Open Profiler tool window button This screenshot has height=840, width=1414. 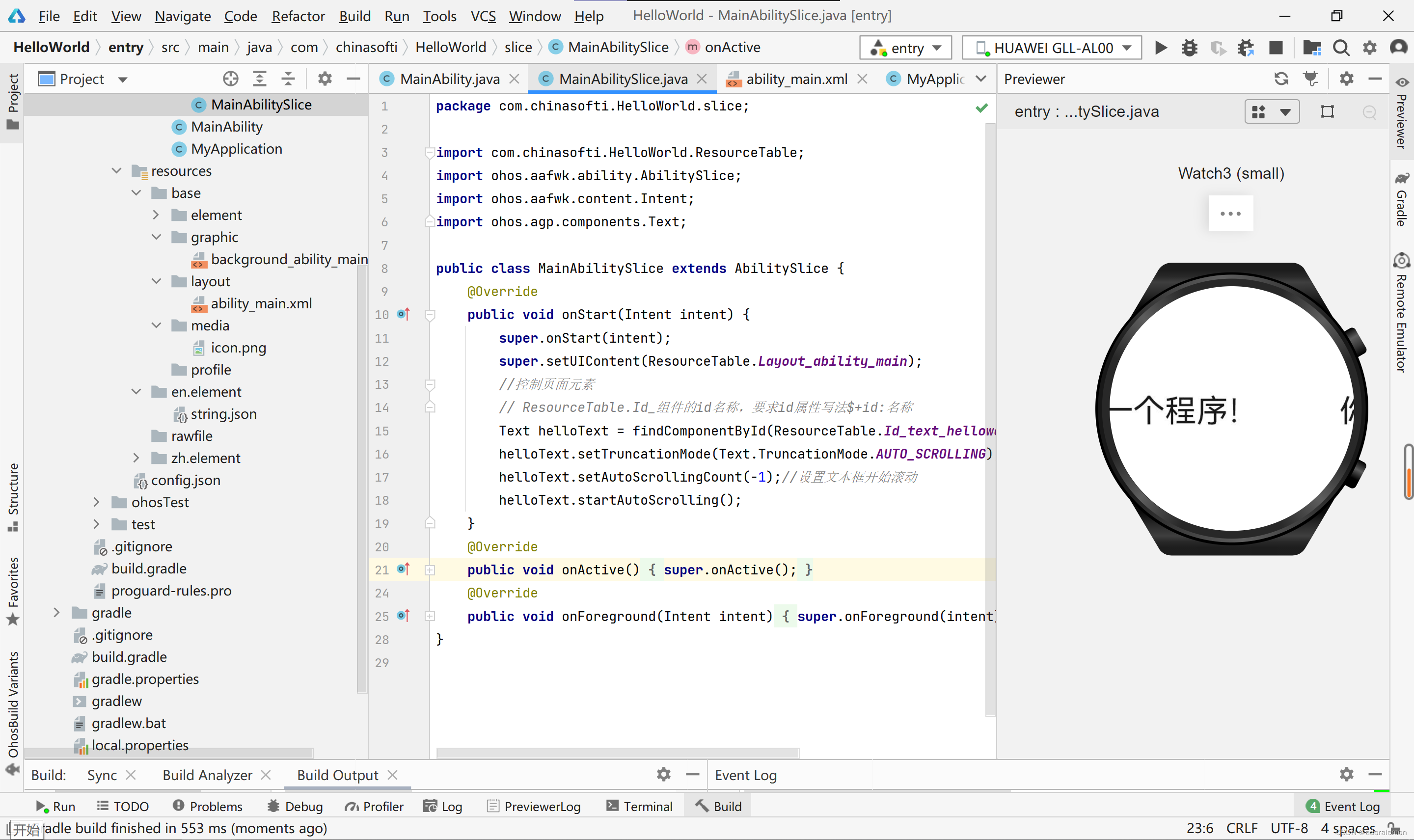pos(374,806)
